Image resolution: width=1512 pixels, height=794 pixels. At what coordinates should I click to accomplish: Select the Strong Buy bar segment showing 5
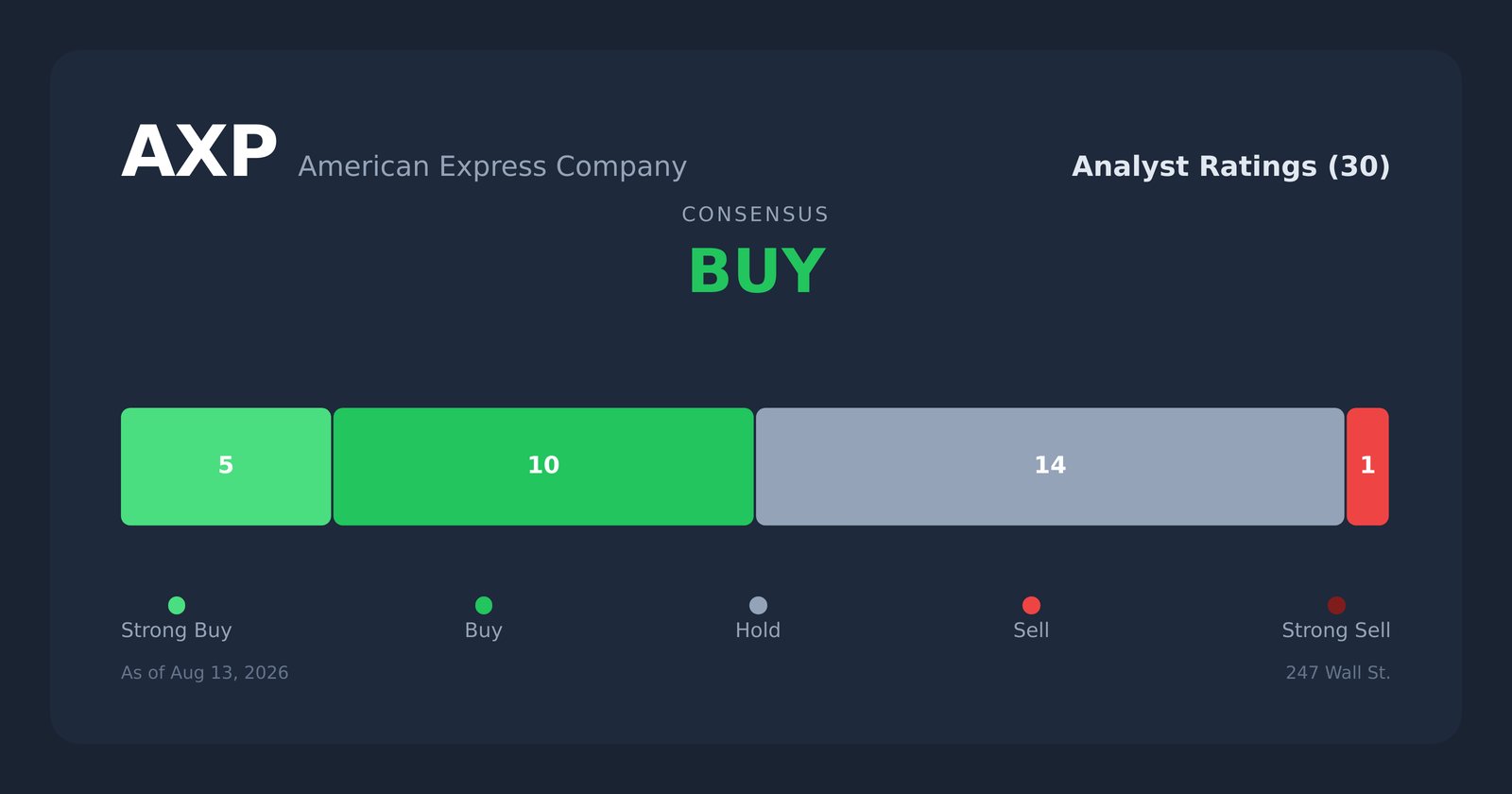tap(226, 467)
